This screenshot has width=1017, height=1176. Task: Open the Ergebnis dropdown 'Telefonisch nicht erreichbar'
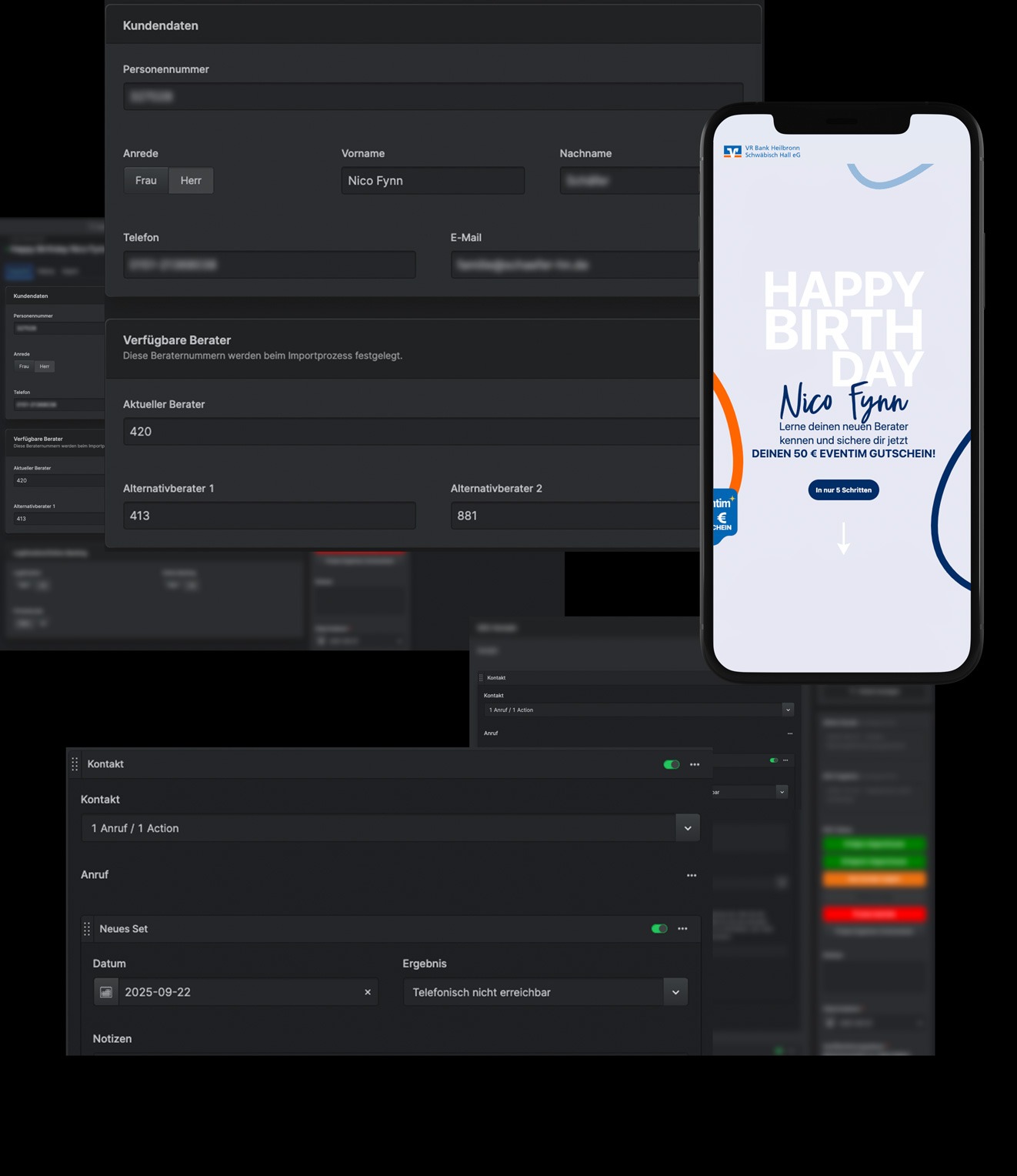pyautogui.click(x=675, y=992)
